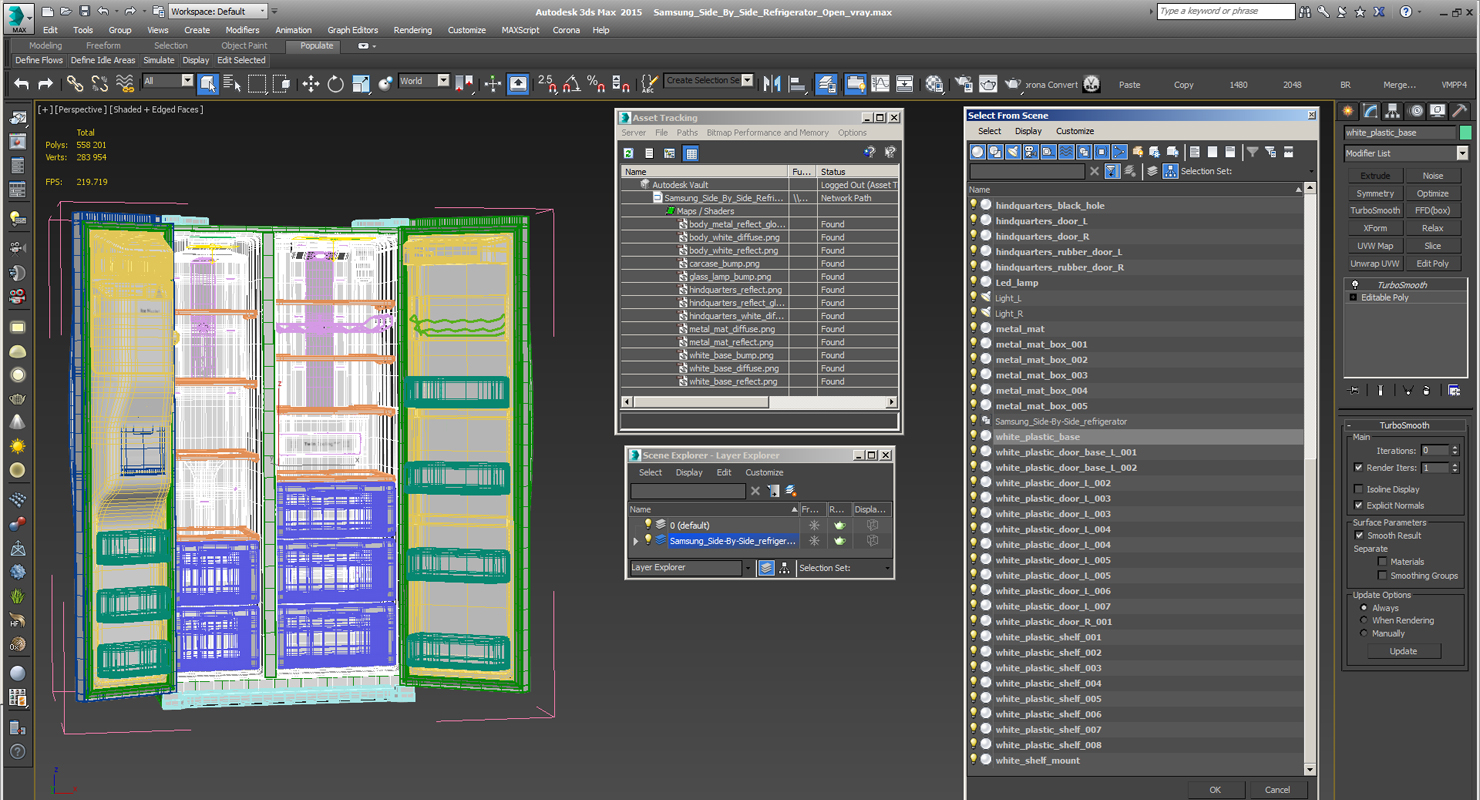Click the object name field white_plastic_base
This screenshot has width=1480, height=800.
(x=1400, y=132)
